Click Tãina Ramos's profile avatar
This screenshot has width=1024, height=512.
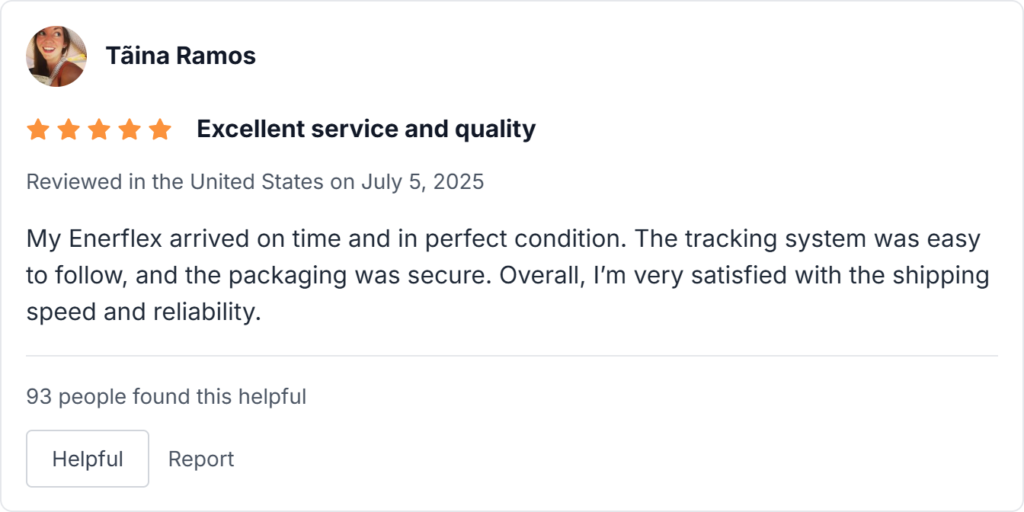tap(56, 56)
